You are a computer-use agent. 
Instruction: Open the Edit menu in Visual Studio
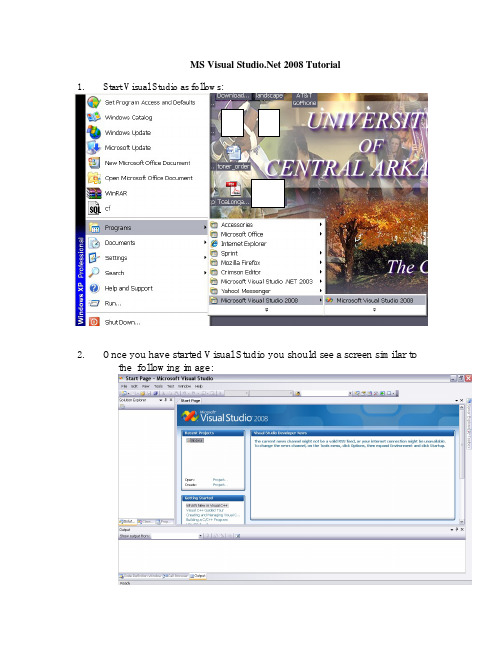pos(134,386)
